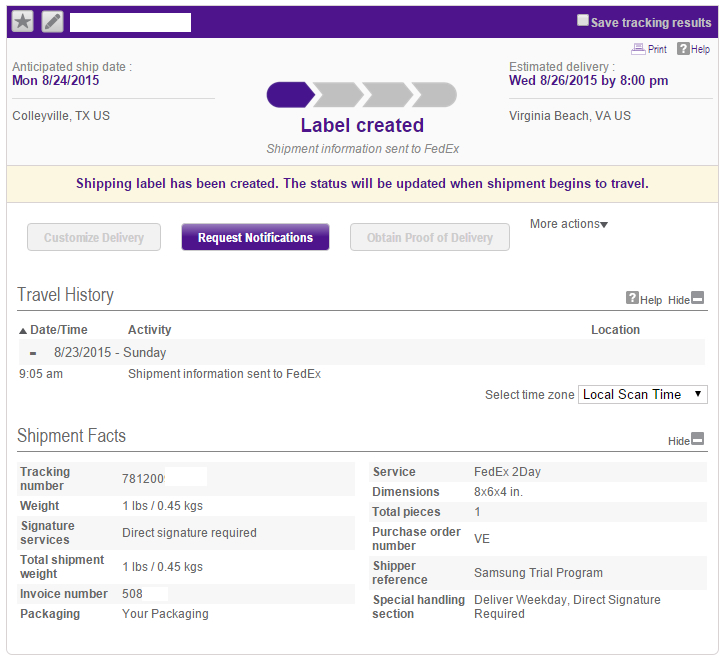Click the estimated delivery date Wed 8/26/2015

pos(588,80)
